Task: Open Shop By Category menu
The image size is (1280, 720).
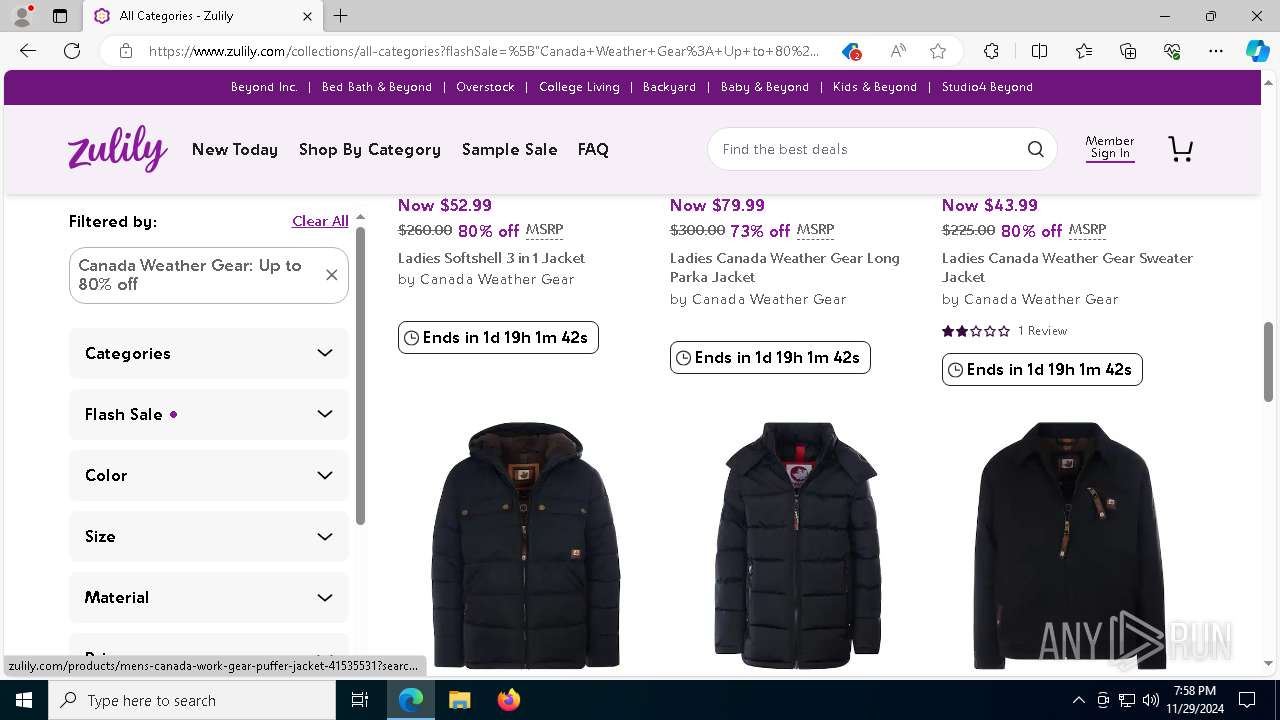Action: coord(370,149)
